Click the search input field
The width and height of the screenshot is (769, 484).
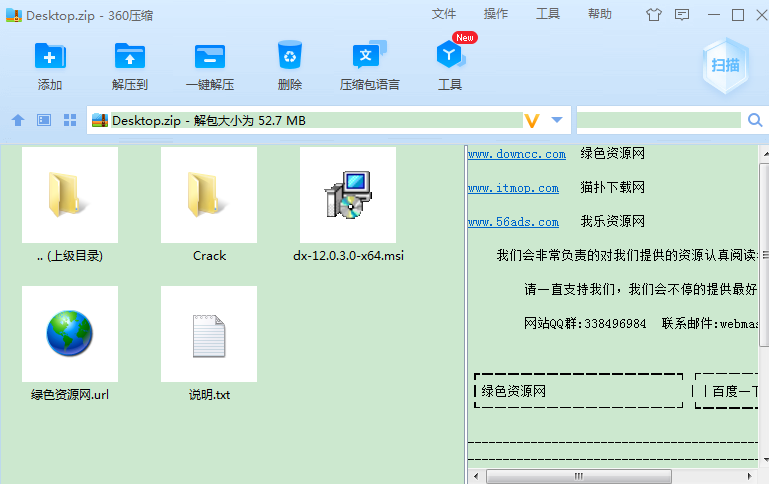point(659,120)
